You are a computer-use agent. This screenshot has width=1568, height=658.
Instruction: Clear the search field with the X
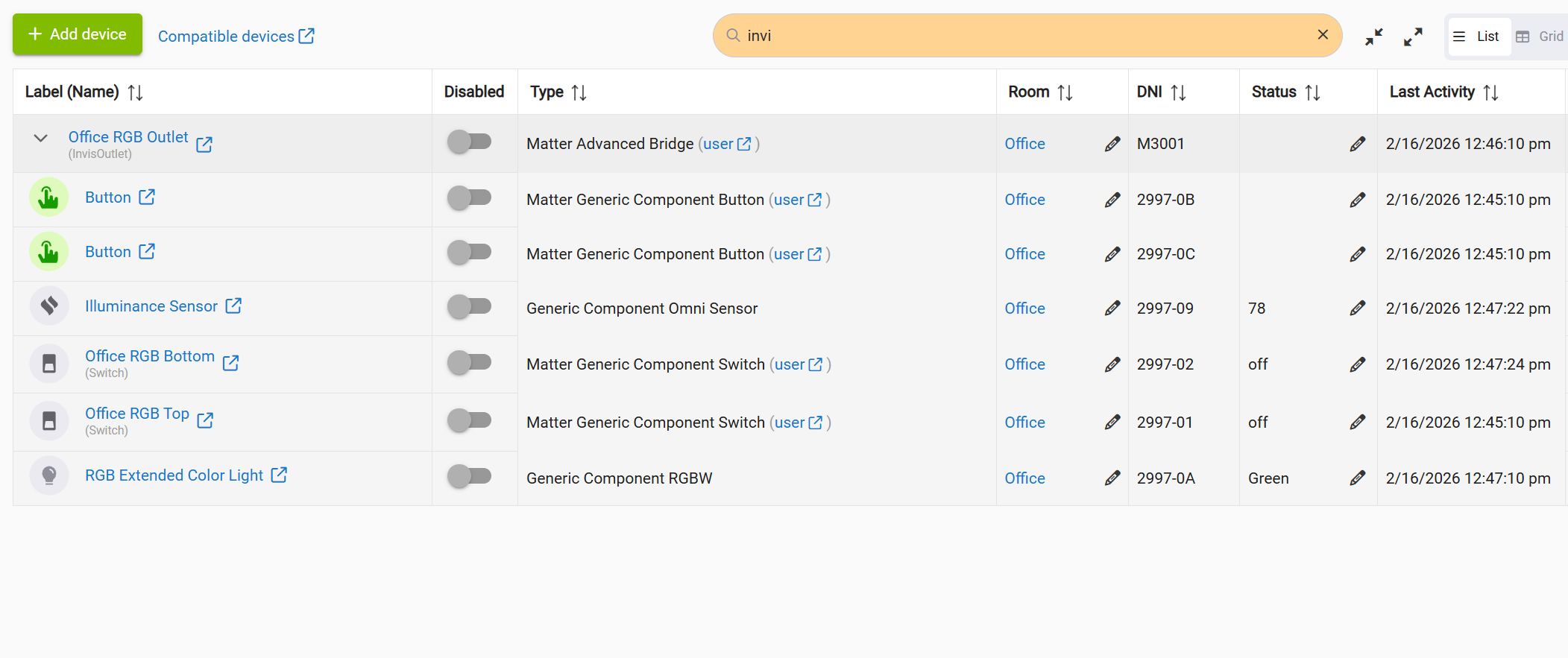pyautogui.click(x=1323, y=35)
